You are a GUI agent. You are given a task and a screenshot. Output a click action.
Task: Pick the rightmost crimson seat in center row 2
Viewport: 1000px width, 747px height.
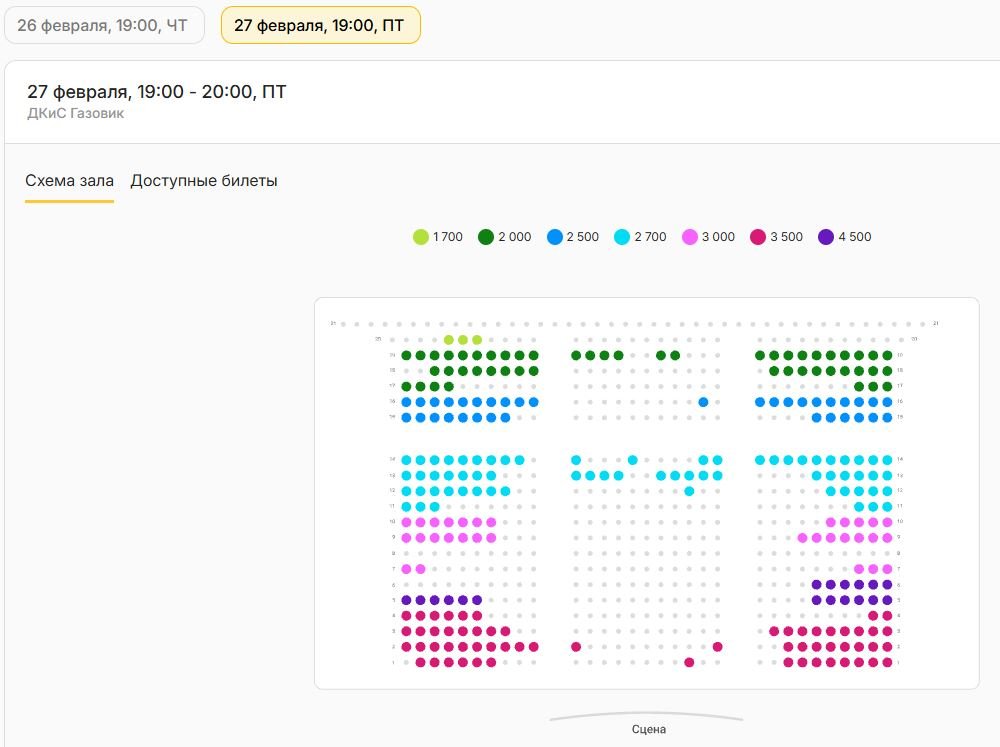point(717,647)
